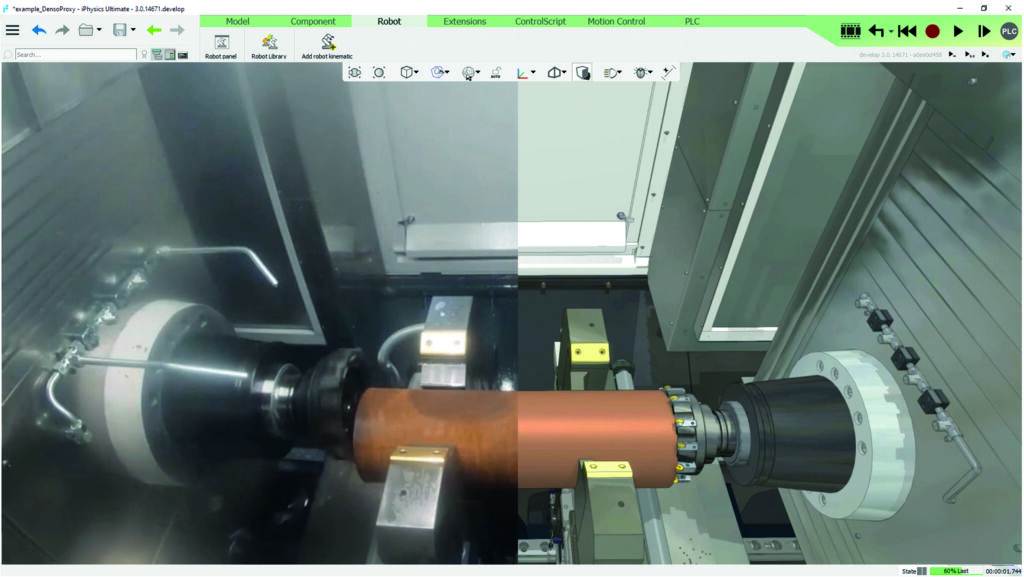Switch to the Motion Control tab
1024x577 pixels.
tap(616, 21)
